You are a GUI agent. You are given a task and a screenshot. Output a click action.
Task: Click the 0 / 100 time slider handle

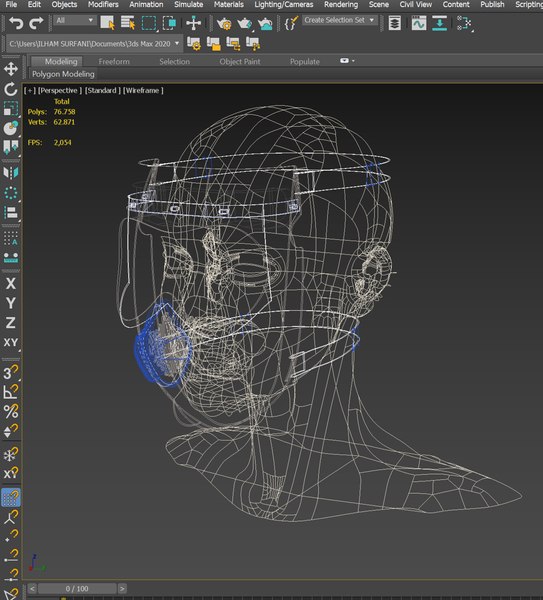(x=77, y=589)
